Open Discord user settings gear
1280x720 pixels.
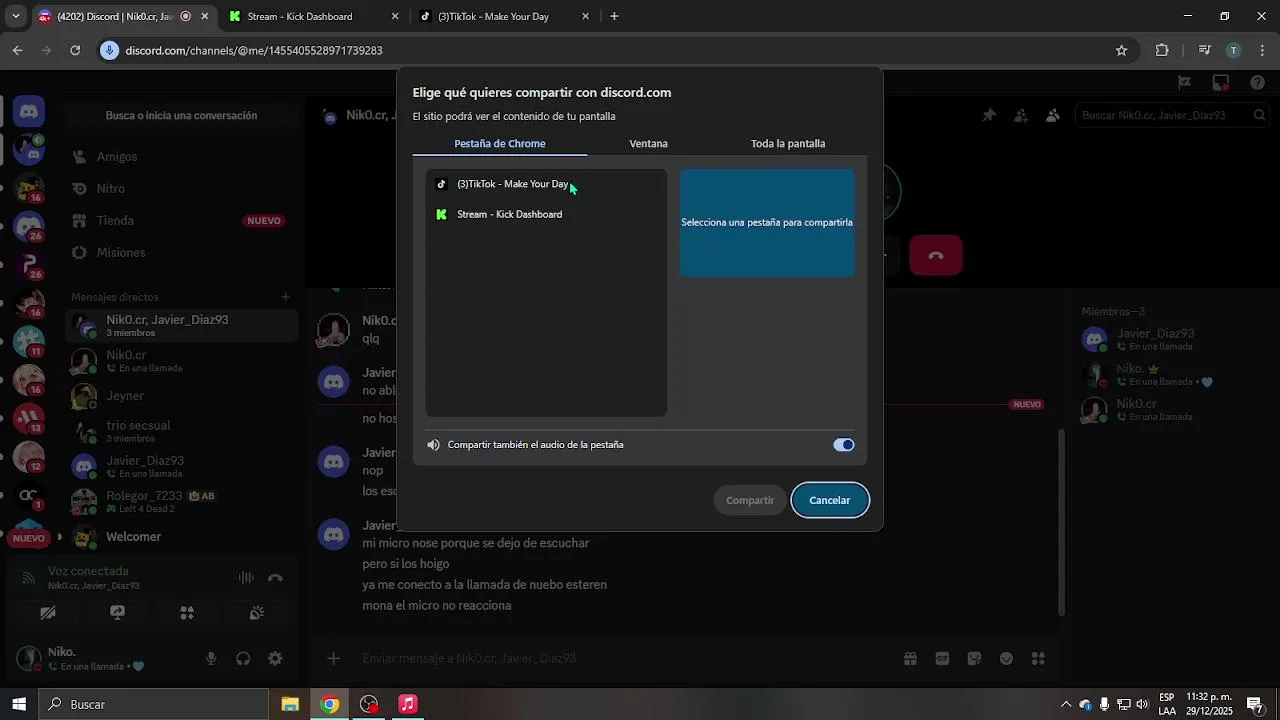point(275,659)
